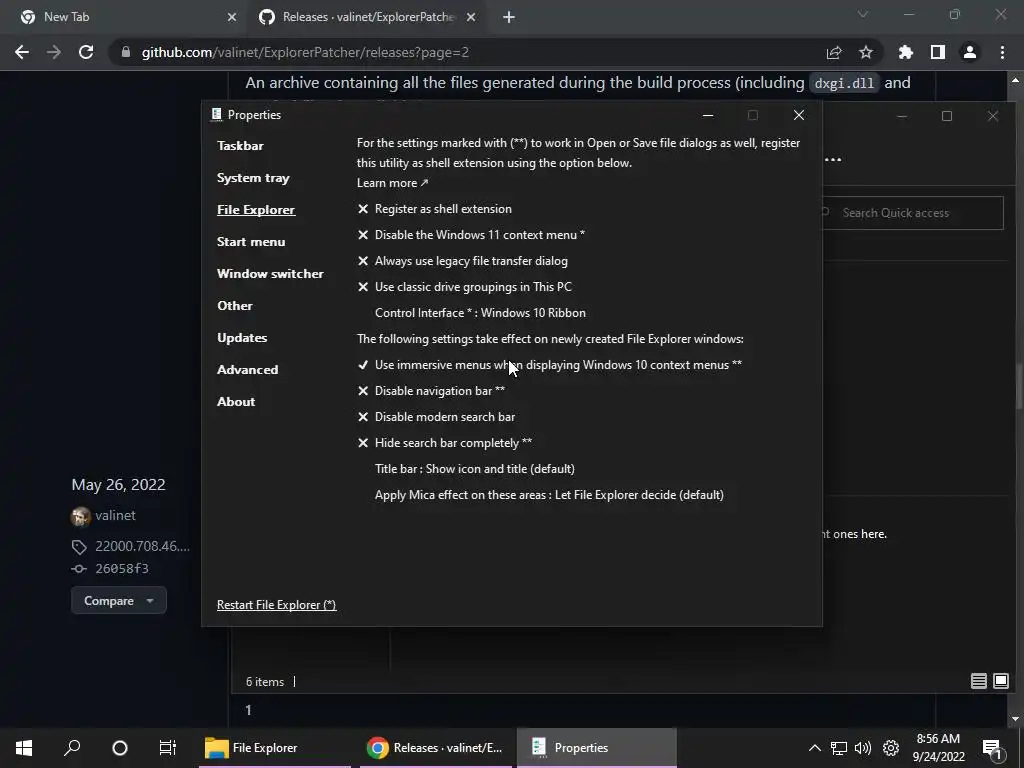Switch File Explorer to large icons view
1024x768 pixels.
[x=1000, y=681]
